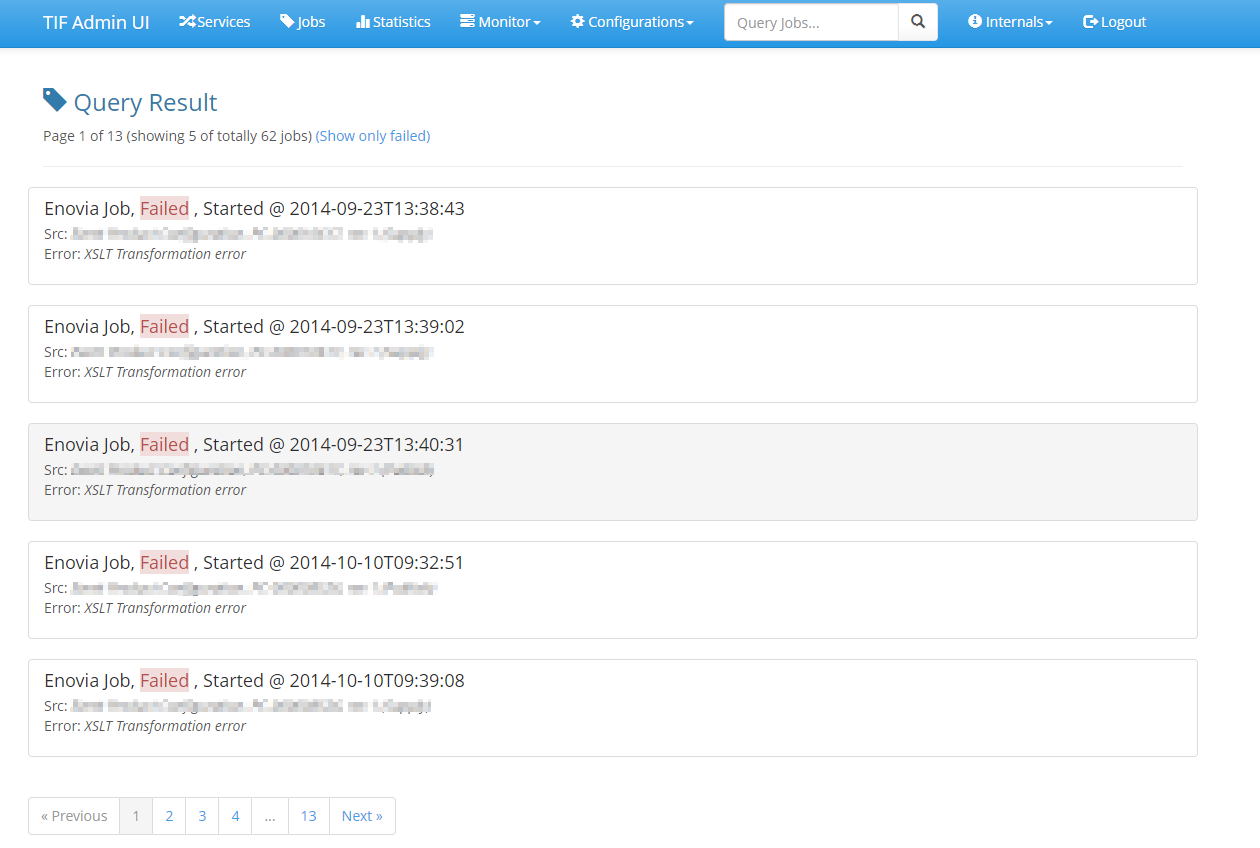Viewport: 1260px width, 848px height.
Task: Click the Statistics bar chart icon
Action: (363, 22)
